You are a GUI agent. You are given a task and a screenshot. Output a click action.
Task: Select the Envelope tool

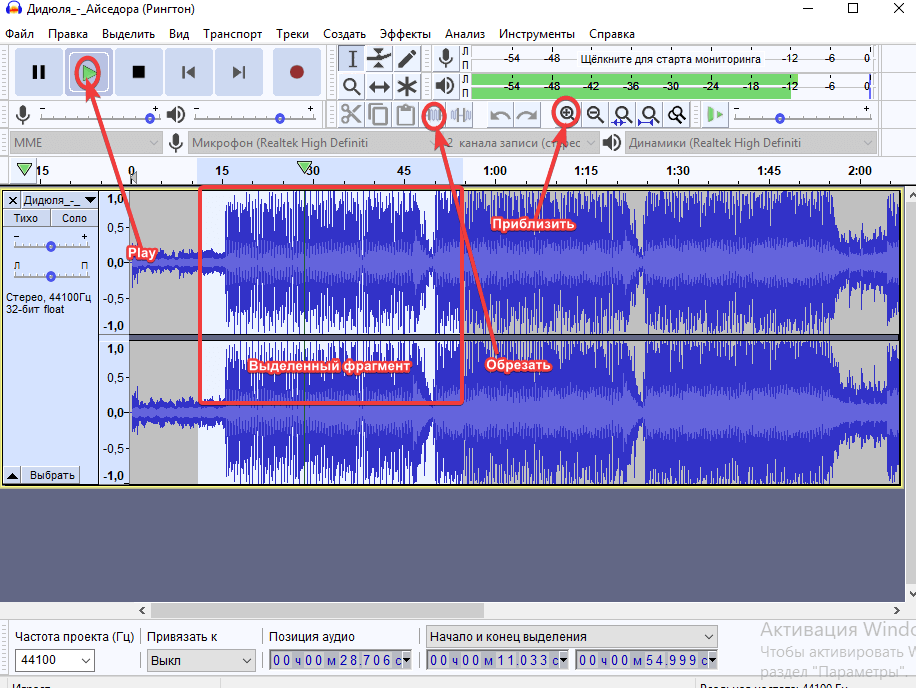coord(379,59)
